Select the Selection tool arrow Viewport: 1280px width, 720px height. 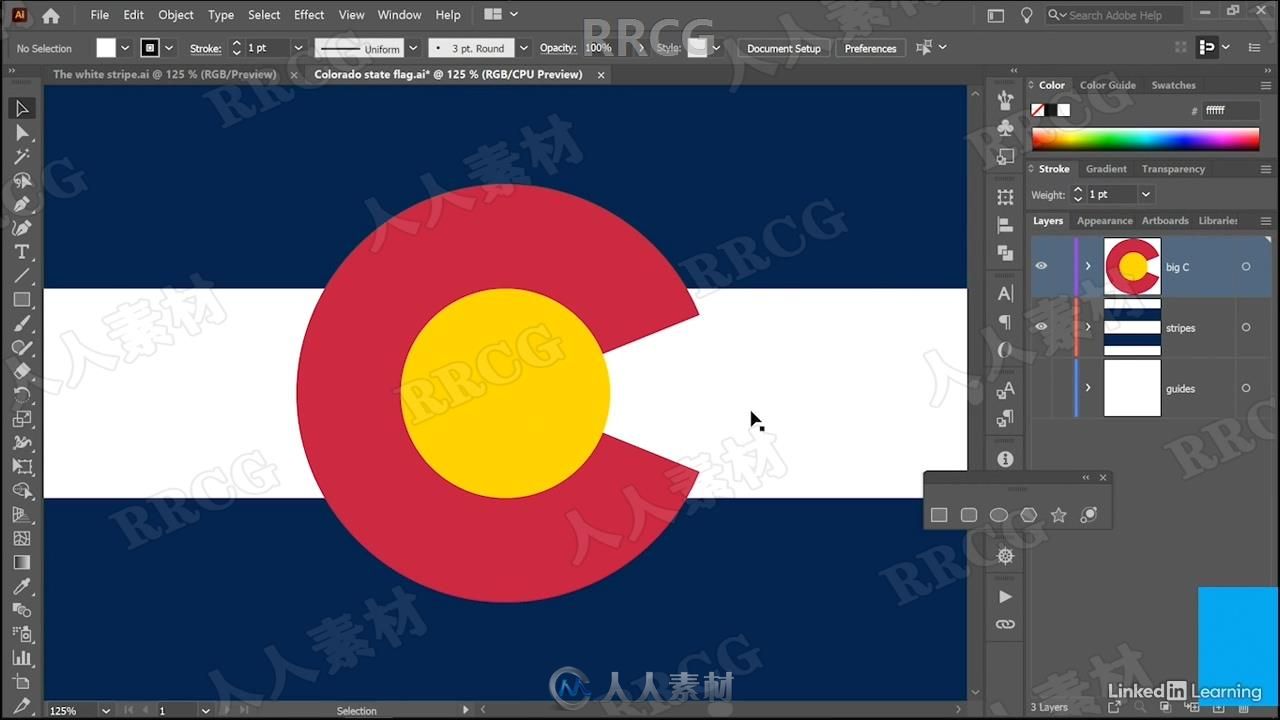(22, 108)
